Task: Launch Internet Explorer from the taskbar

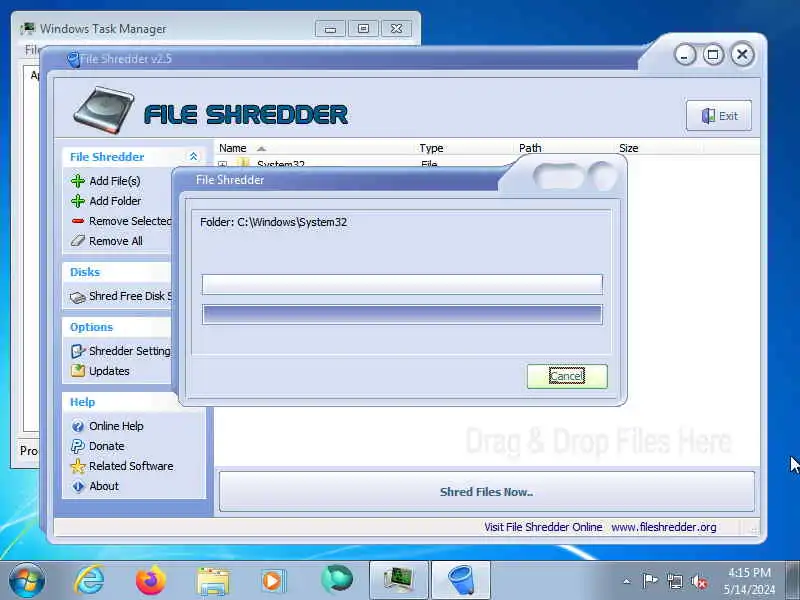Action: [90, 580]
